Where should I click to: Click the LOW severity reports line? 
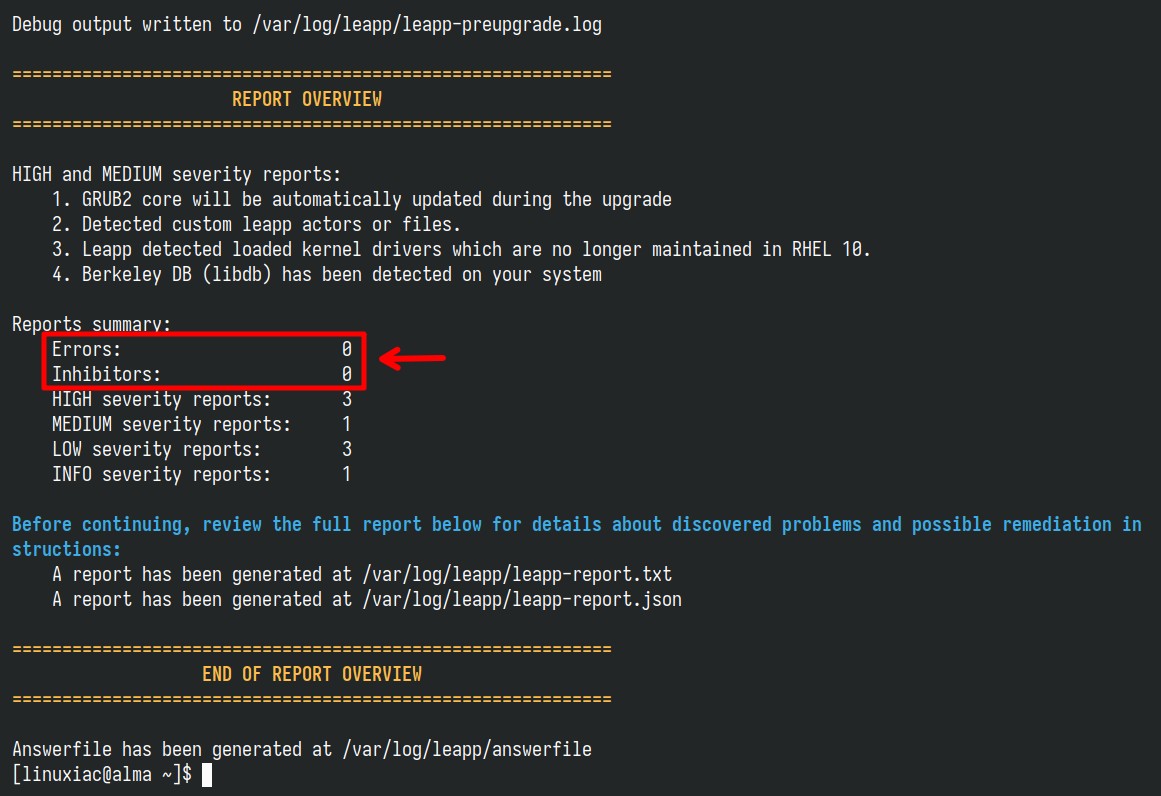201,449
